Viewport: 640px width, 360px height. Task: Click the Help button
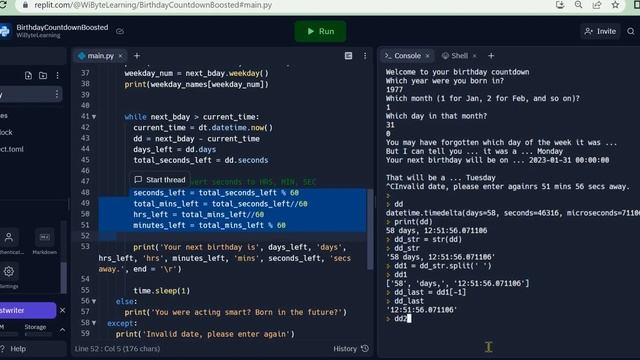click(13, 349)
